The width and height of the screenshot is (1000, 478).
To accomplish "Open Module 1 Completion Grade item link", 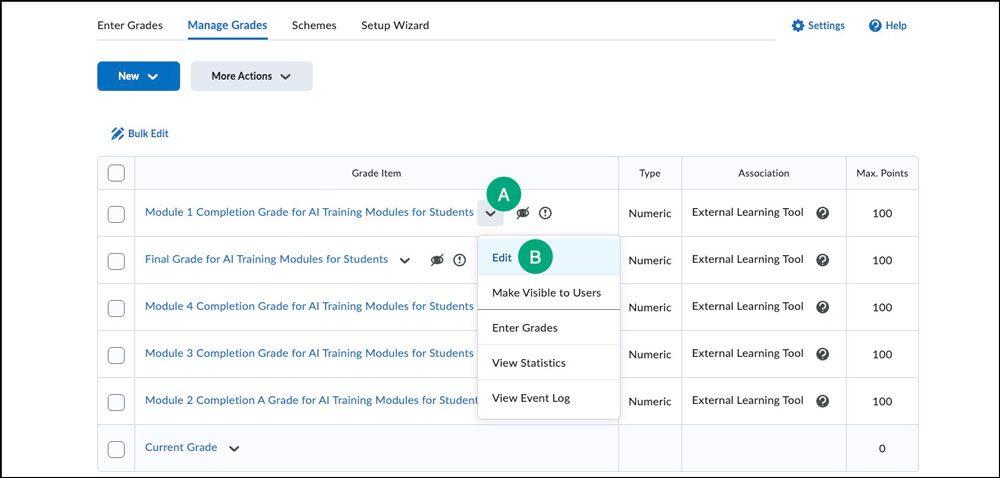I will (309, 213).
